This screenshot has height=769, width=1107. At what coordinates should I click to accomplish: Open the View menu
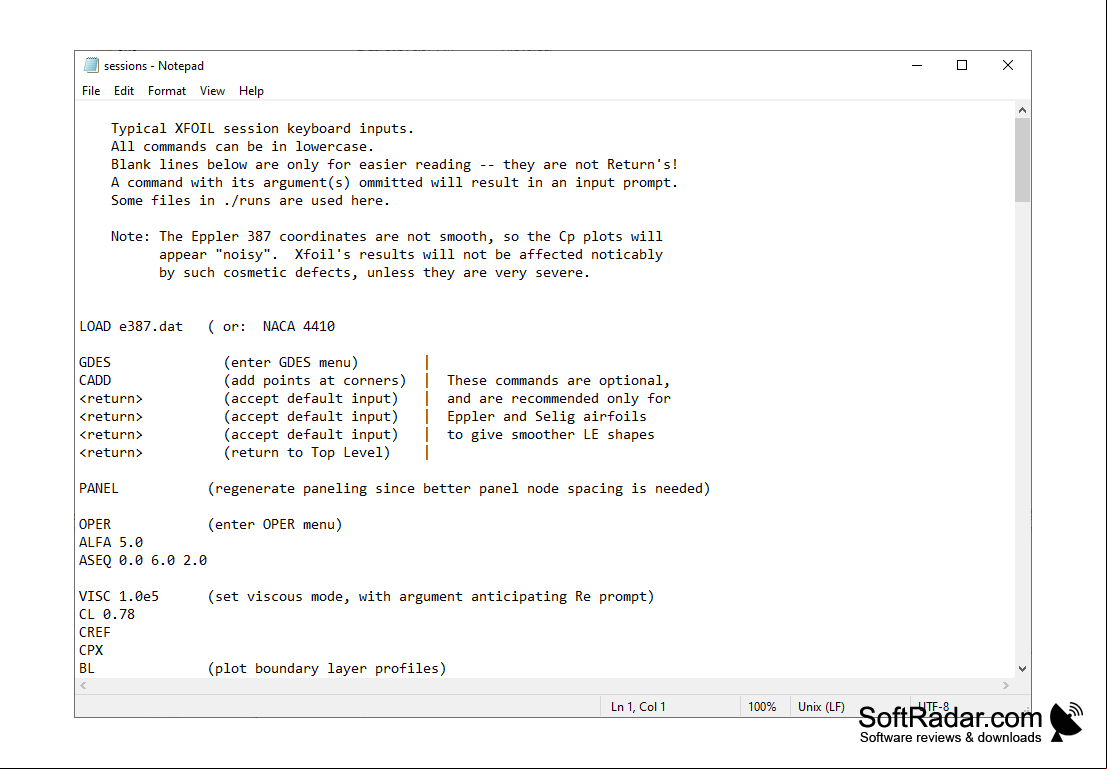(x=212, y=91)
